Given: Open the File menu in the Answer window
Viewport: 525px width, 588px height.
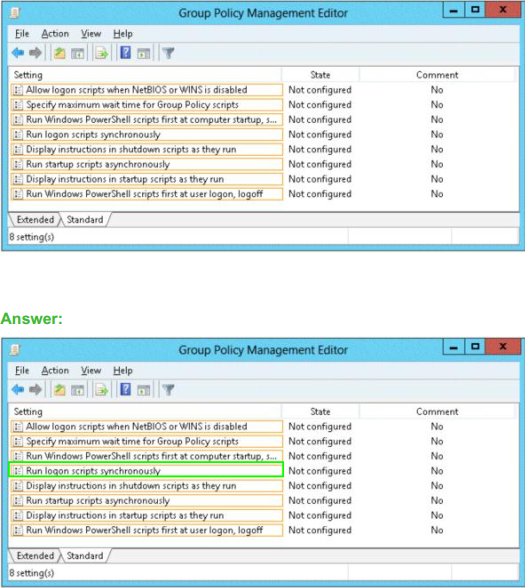Looking at the screenshot, I should pos(22,370).
